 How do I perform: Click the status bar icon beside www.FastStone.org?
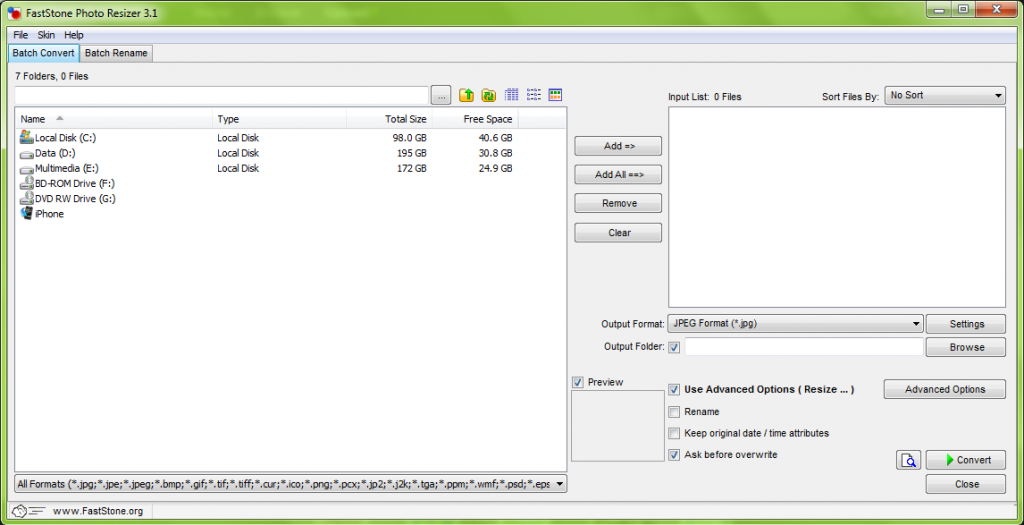click(29, 511)
